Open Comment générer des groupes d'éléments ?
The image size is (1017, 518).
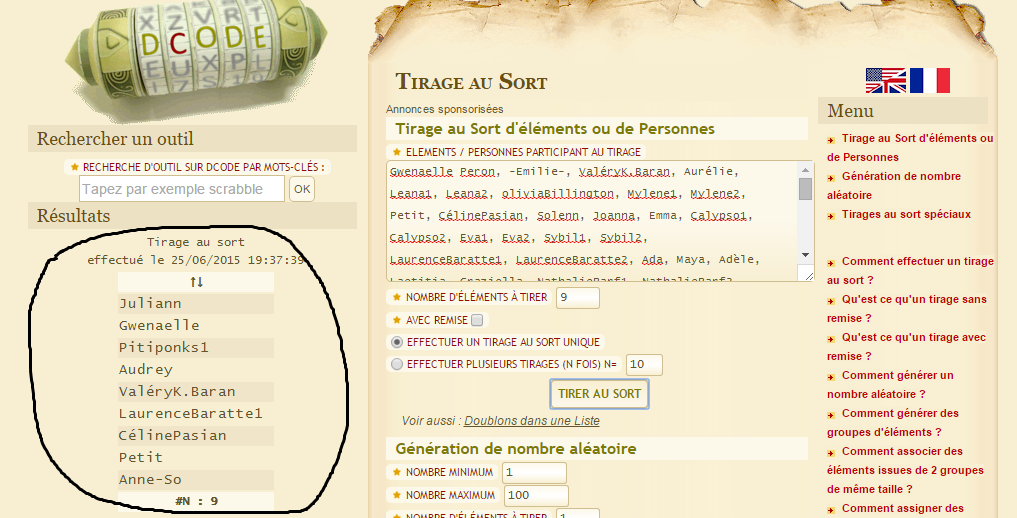pyautogui.click(x=892, y=423)
